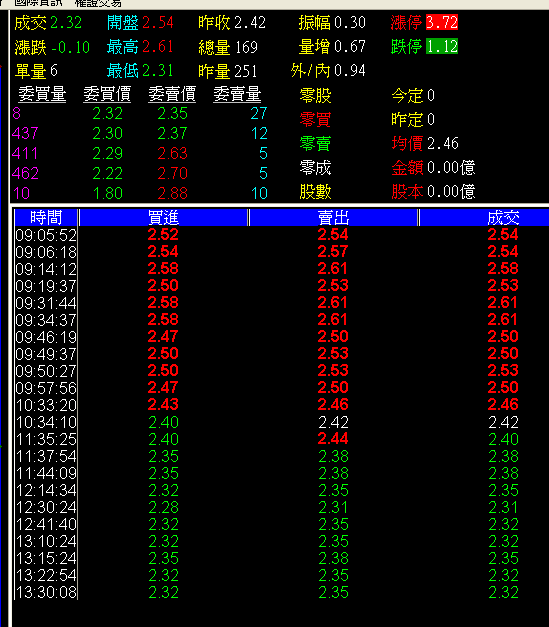Click the 昨定 value 0
This screenshot has width=549, height=627.
tap(431, 119)
